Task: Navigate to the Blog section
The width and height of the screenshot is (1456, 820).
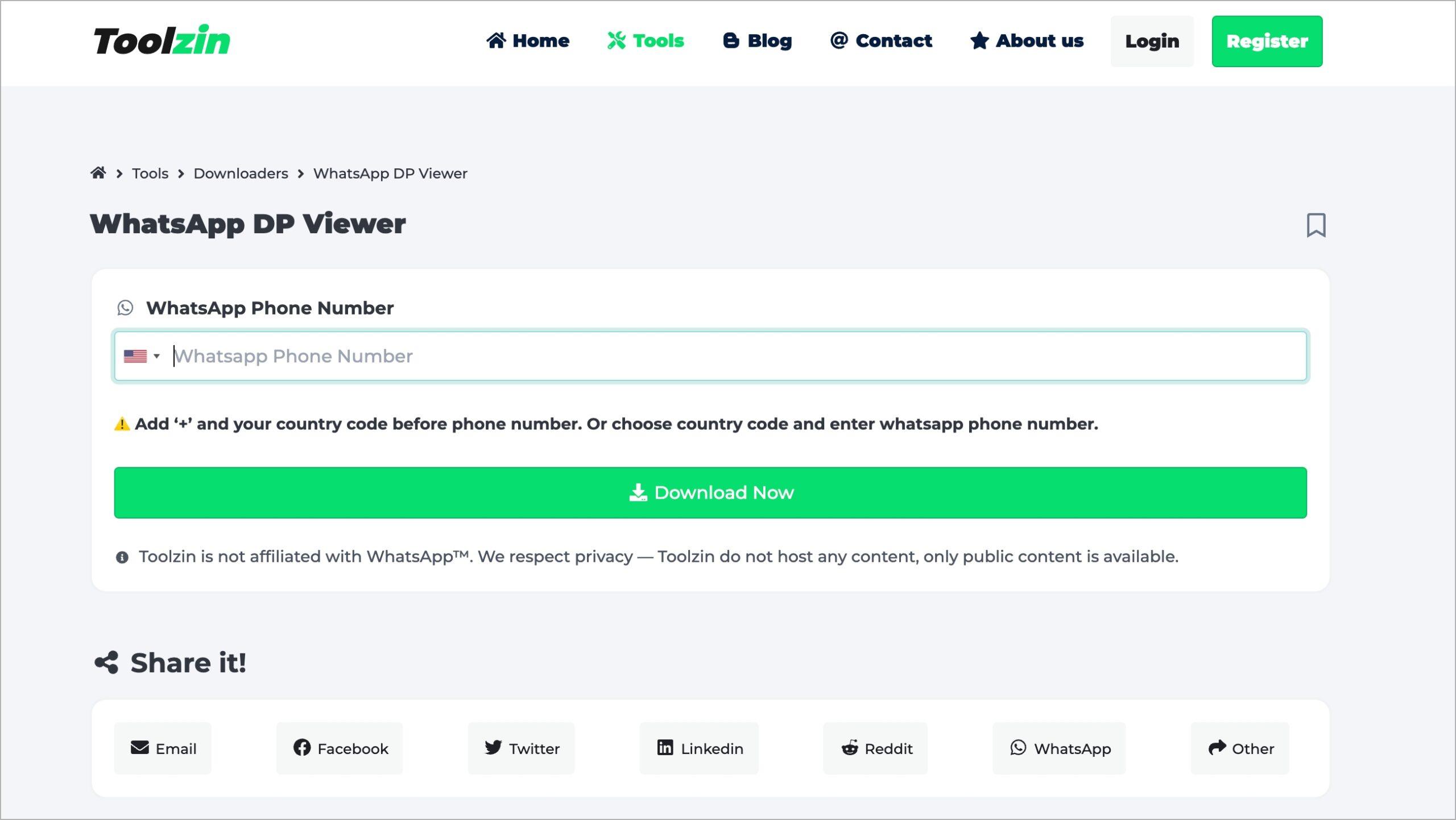Action: (x=757, y=40)
